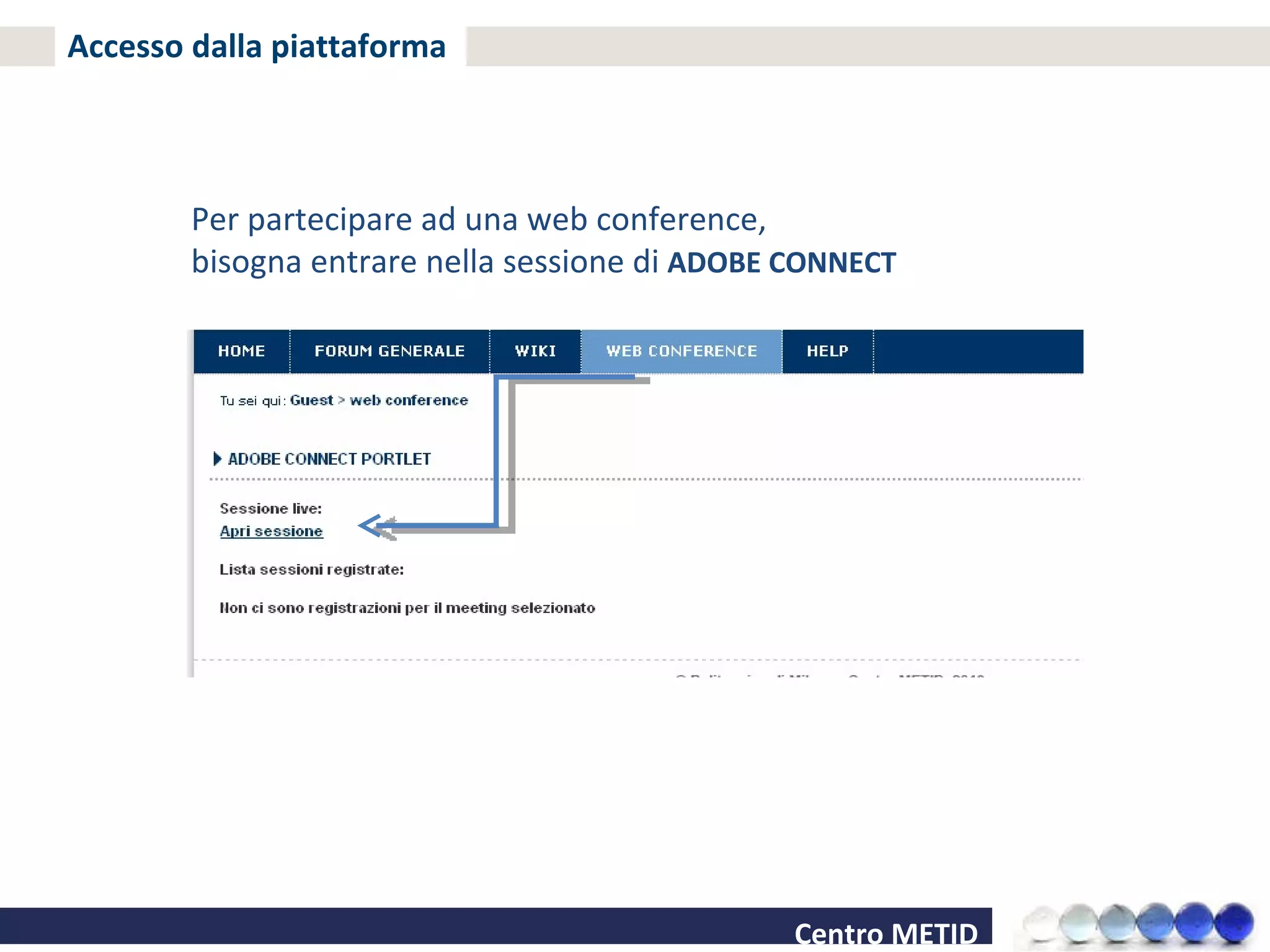The image size is (1270, 952).
Task: Click the 'Sessione live:' label
Action: click(x=271, y=509)
